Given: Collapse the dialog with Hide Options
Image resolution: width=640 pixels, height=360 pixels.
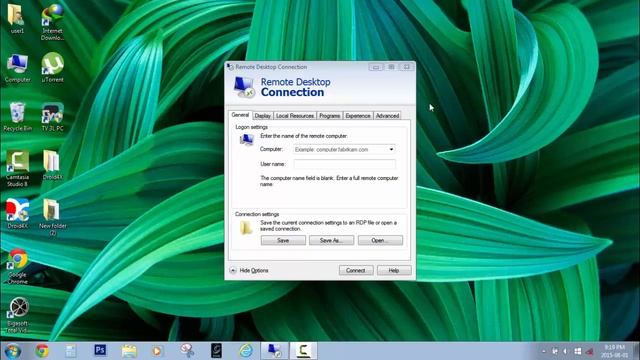Looking at the screenshot, I should coord(249,270).
